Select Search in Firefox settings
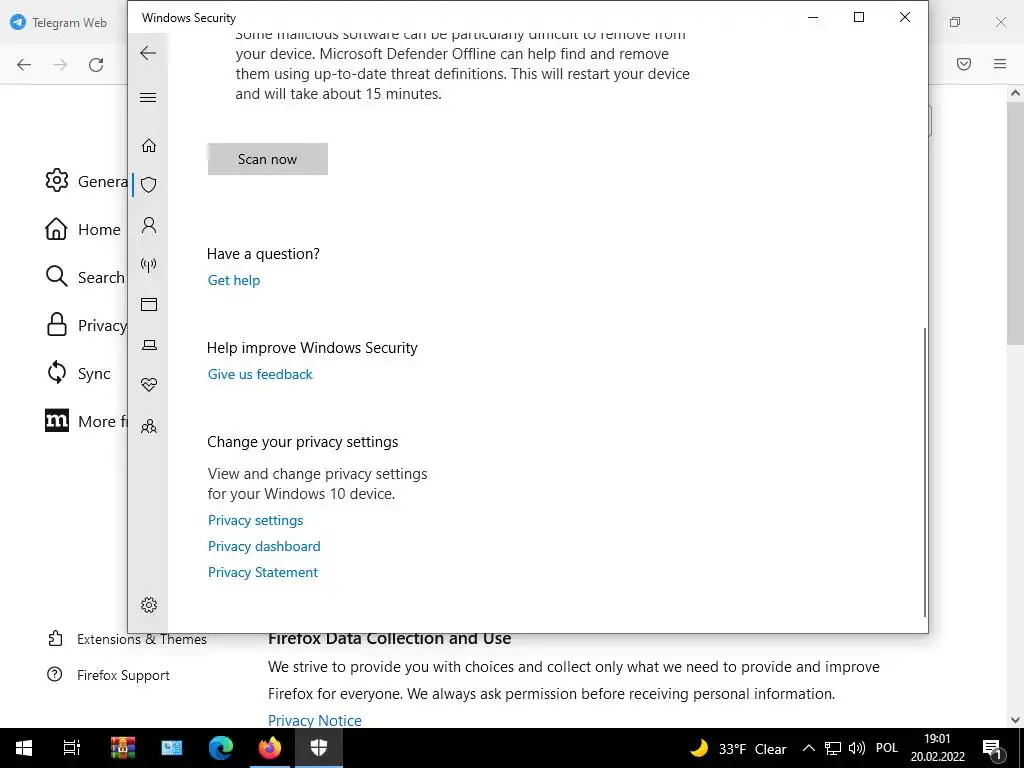Image resolution: width=1024 pixels, height=768 pixels. (x=85, y=277)
